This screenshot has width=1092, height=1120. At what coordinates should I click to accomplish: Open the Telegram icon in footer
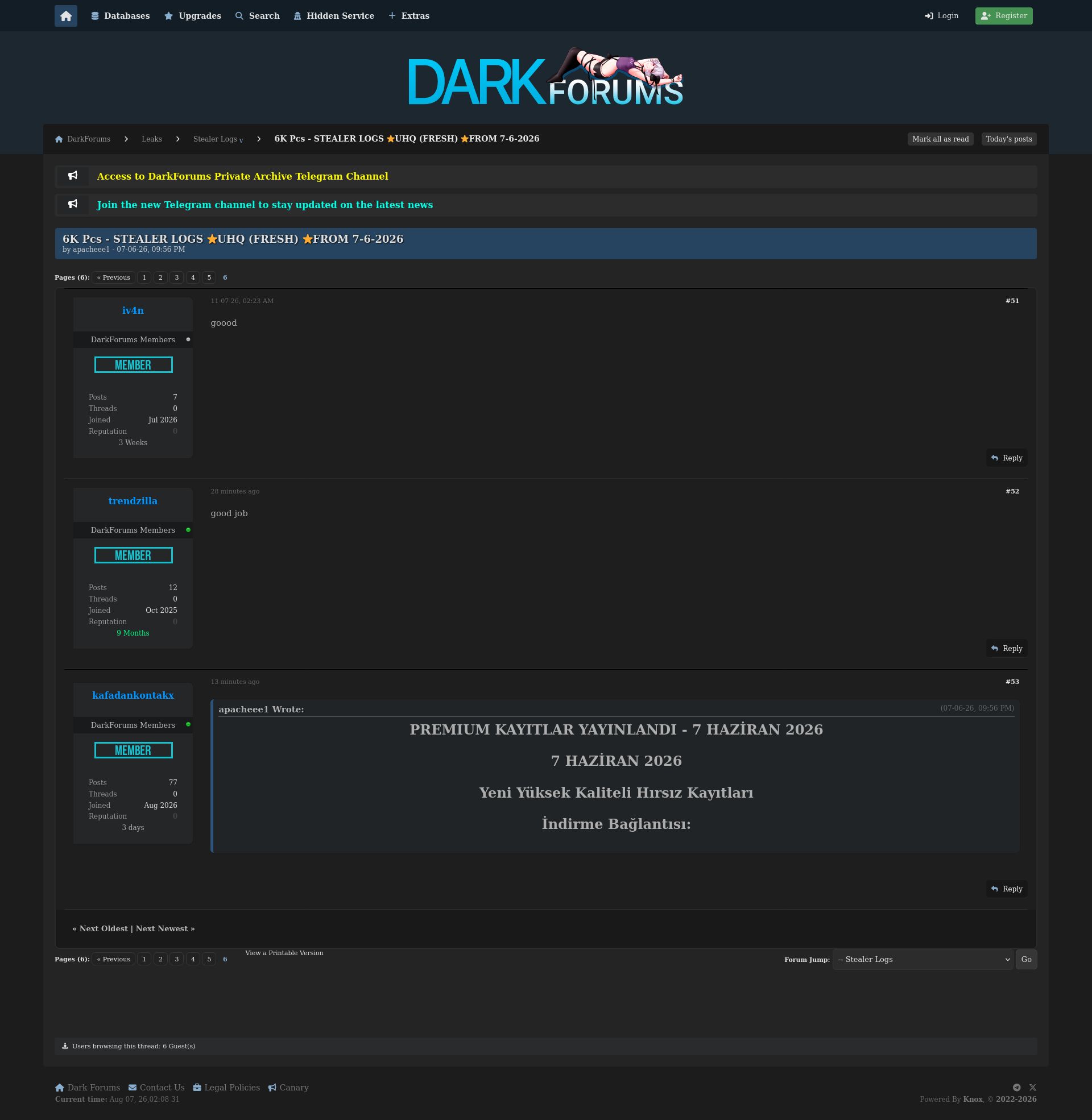tap(1017, 1088)
